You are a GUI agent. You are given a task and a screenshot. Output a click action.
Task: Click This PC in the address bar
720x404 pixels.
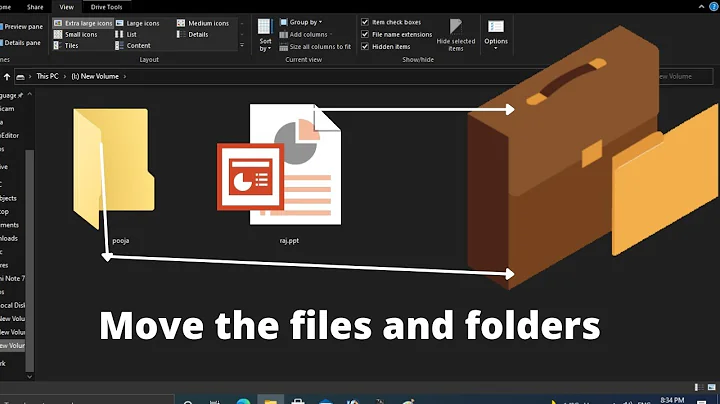click(x=47, y=76)
